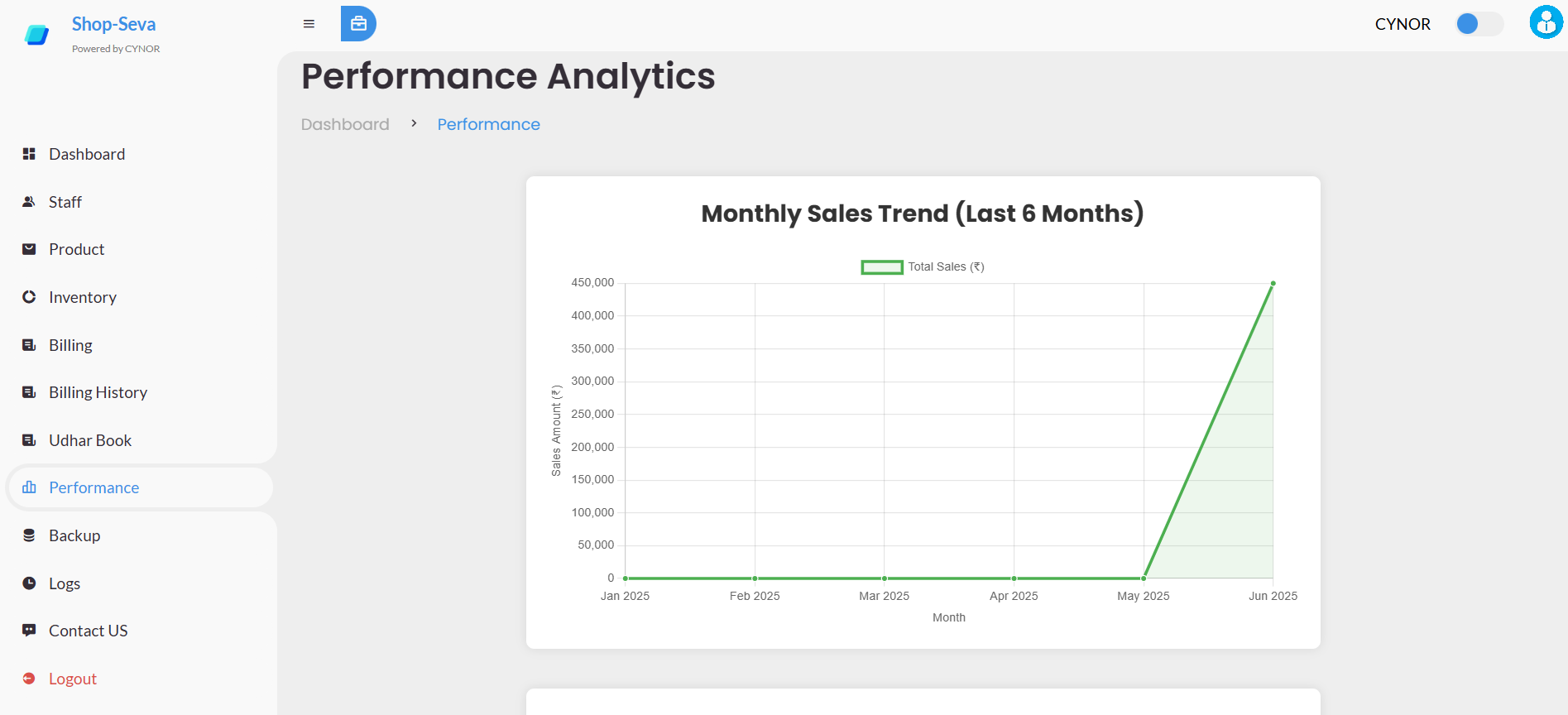Navigate to Dashboard breadcrumb link
Viewport: 1568px width, 715px height.
tap(345, 124)
